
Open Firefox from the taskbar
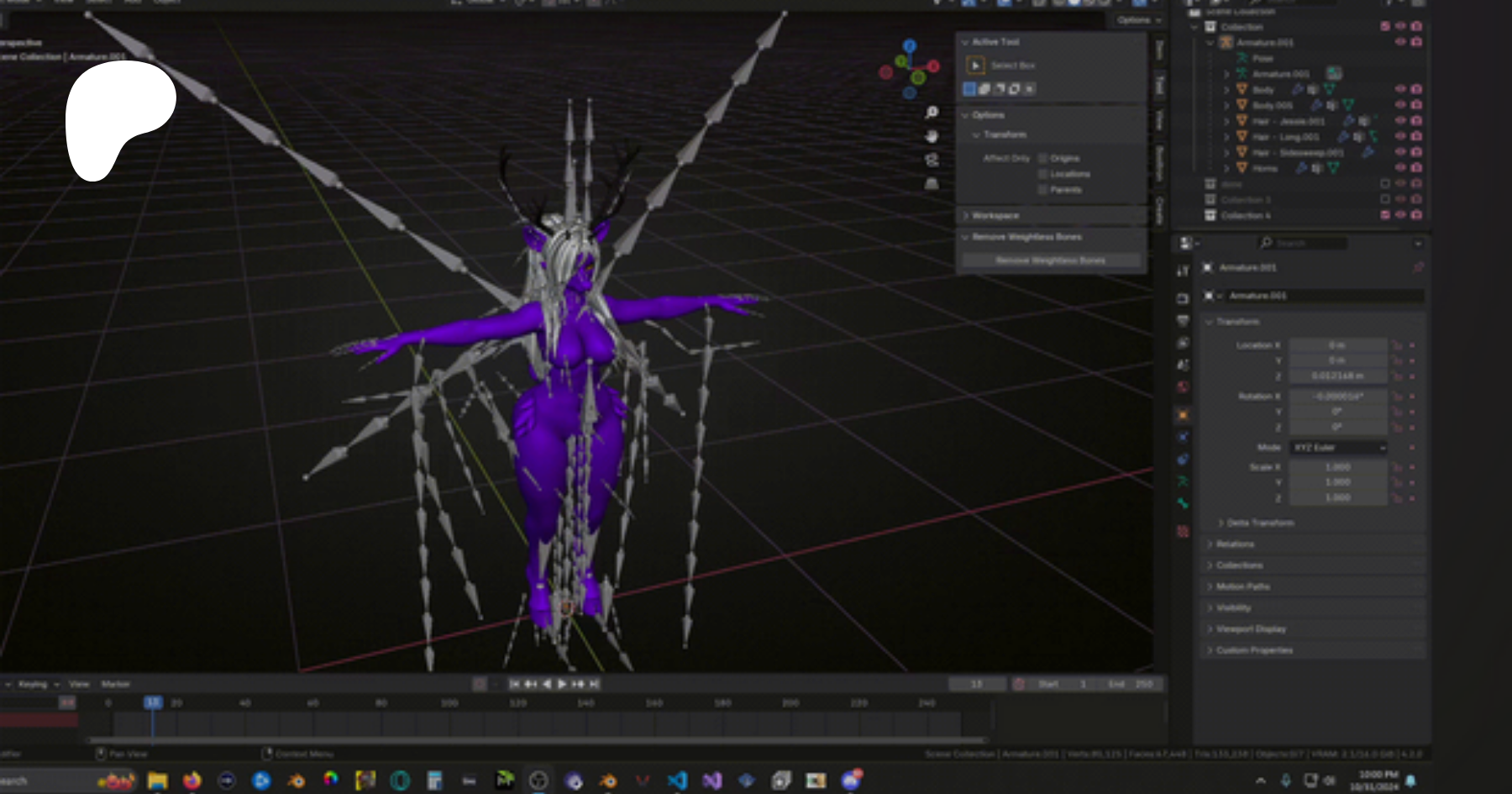click(x=192, y=781)
